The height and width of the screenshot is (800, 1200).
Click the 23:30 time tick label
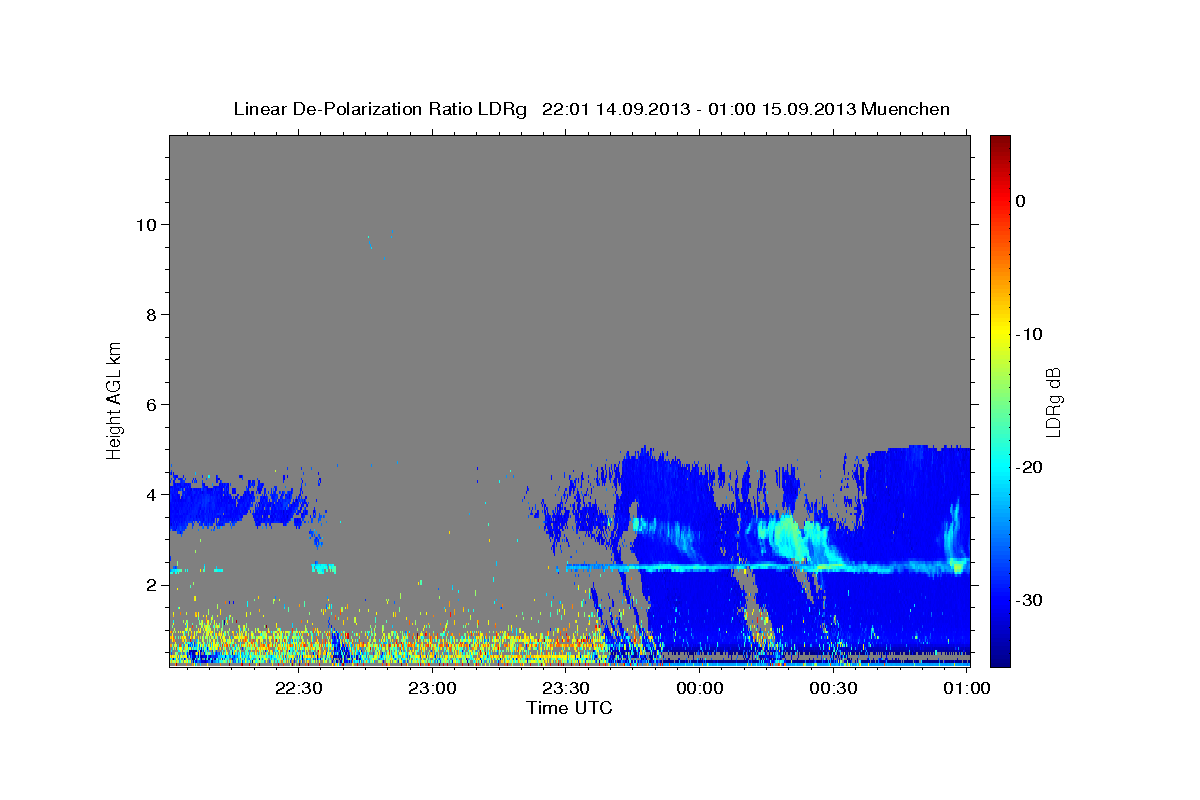tap(566, 689)
